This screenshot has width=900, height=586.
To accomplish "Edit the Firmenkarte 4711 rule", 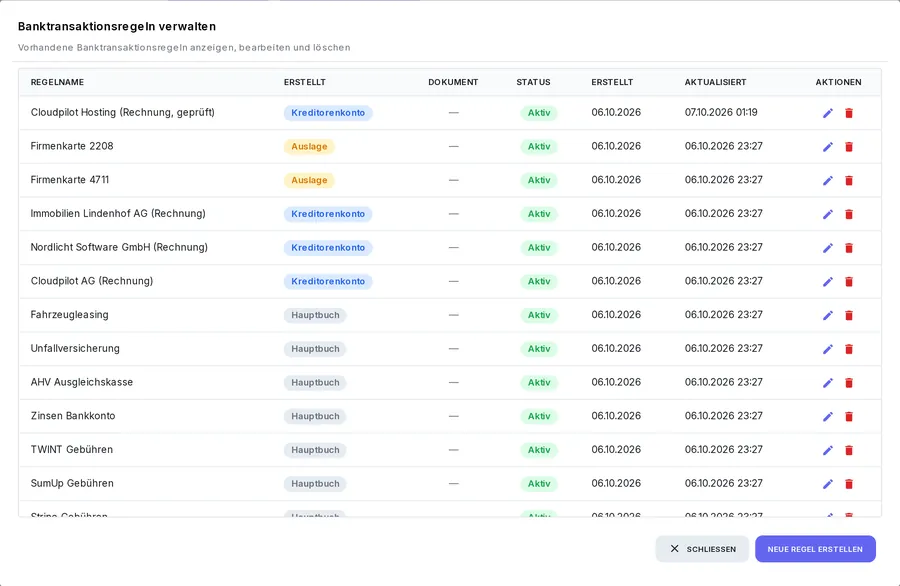I will coord(828,180).
